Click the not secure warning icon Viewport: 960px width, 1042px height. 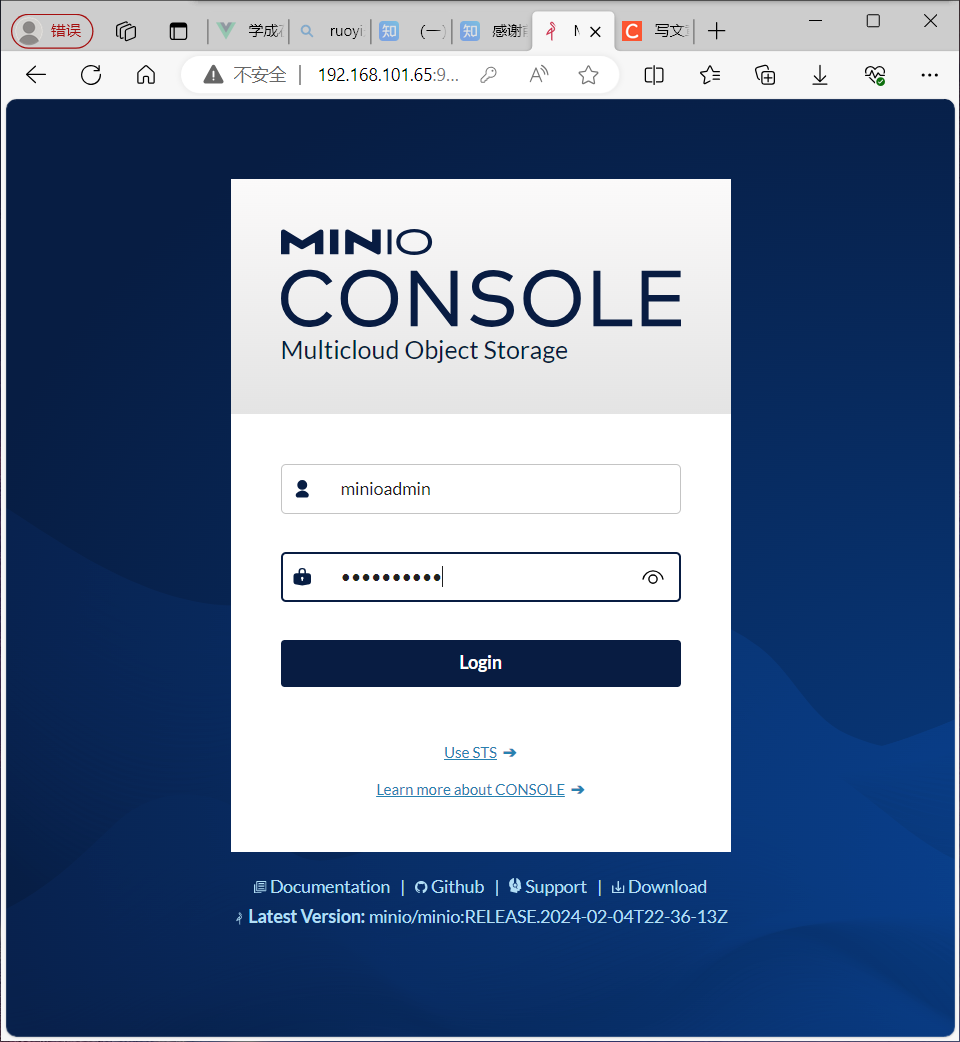[213, 74]
